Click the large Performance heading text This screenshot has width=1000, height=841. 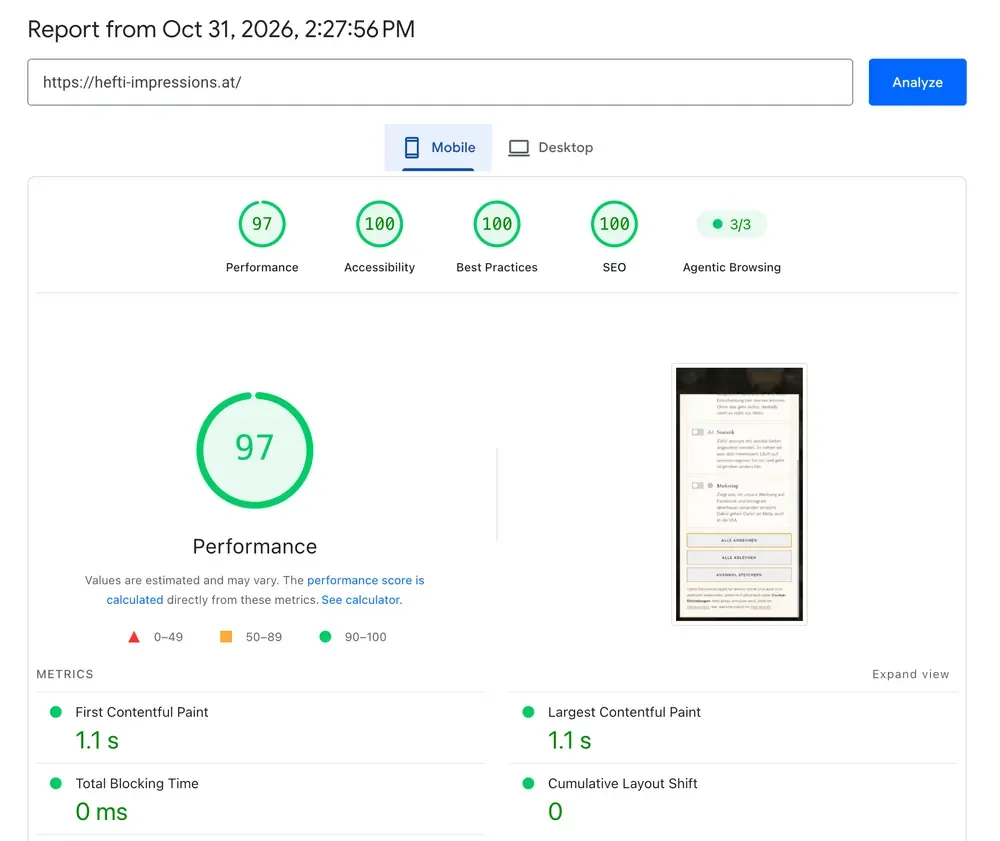(254, 546)
